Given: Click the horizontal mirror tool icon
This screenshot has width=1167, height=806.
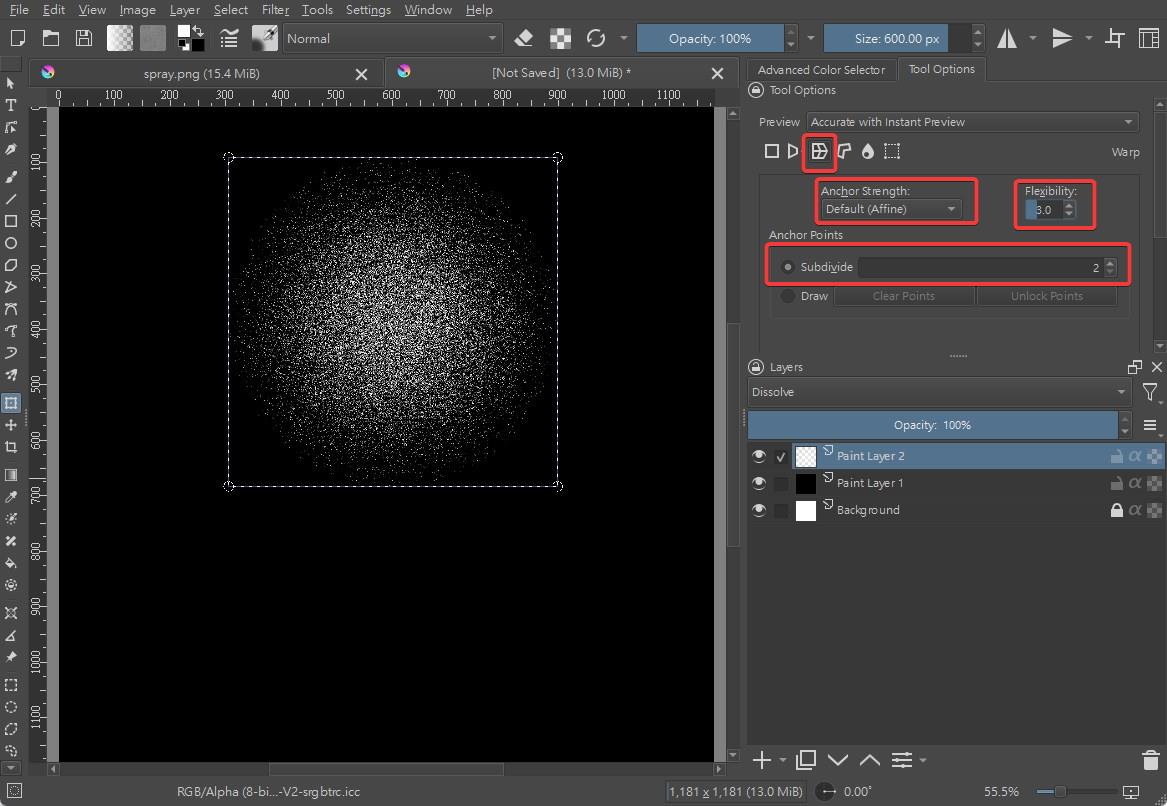Looking at the screenshot, I should point(1007,38).
